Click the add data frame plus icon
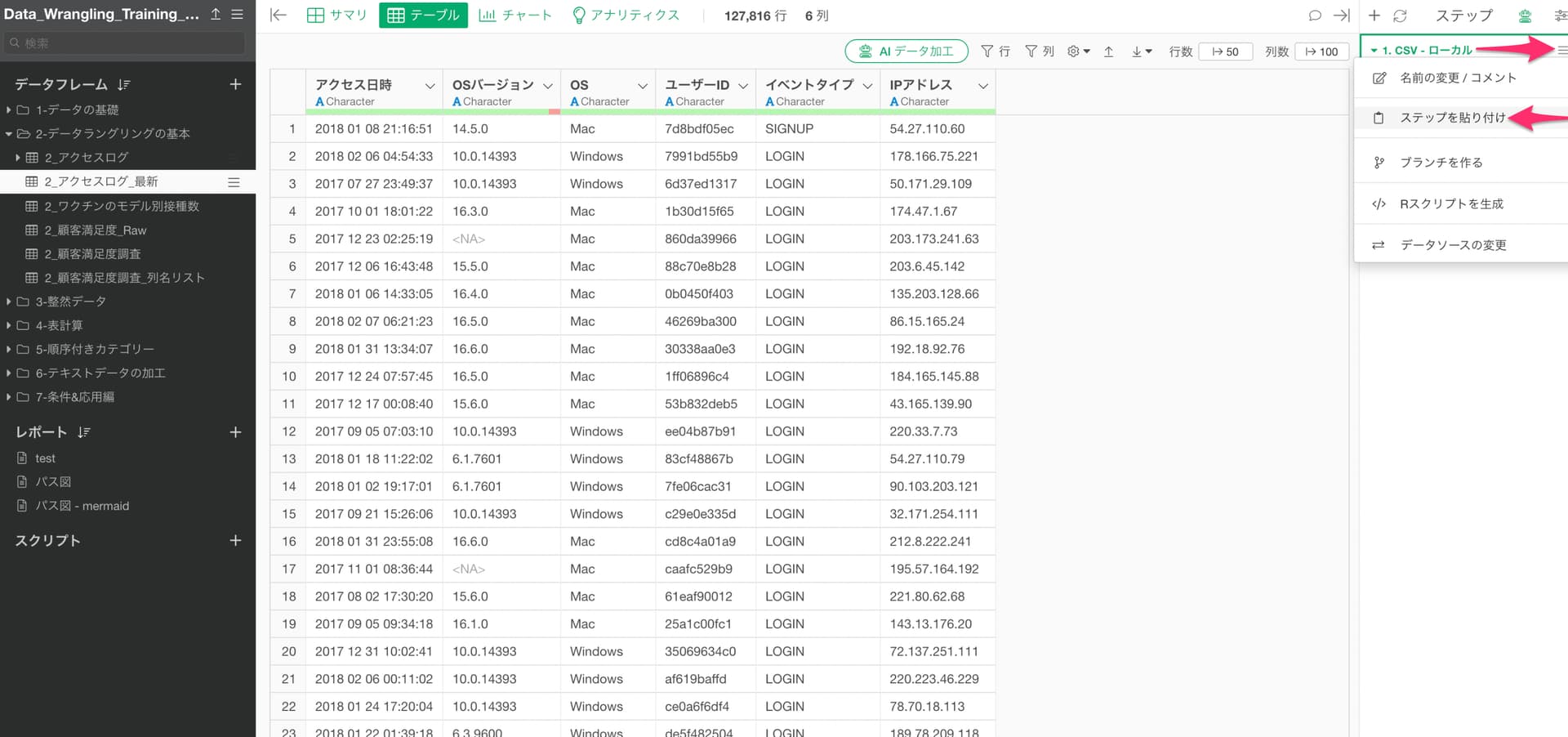Image resolution: width=1568 pixels, height=737 pixels. coord(235,84)
